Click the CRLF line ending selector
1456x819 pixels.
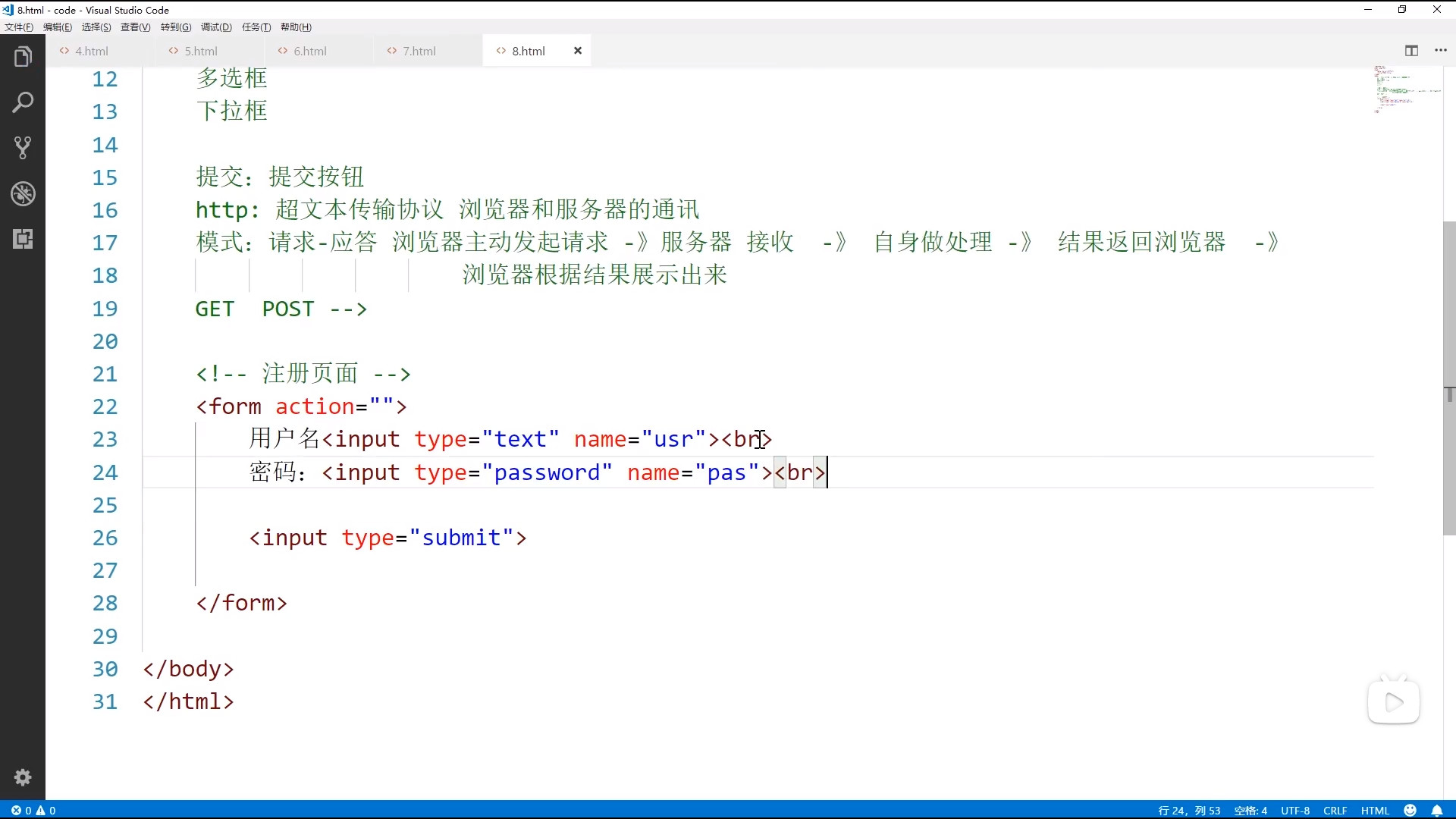point(1335,811)
